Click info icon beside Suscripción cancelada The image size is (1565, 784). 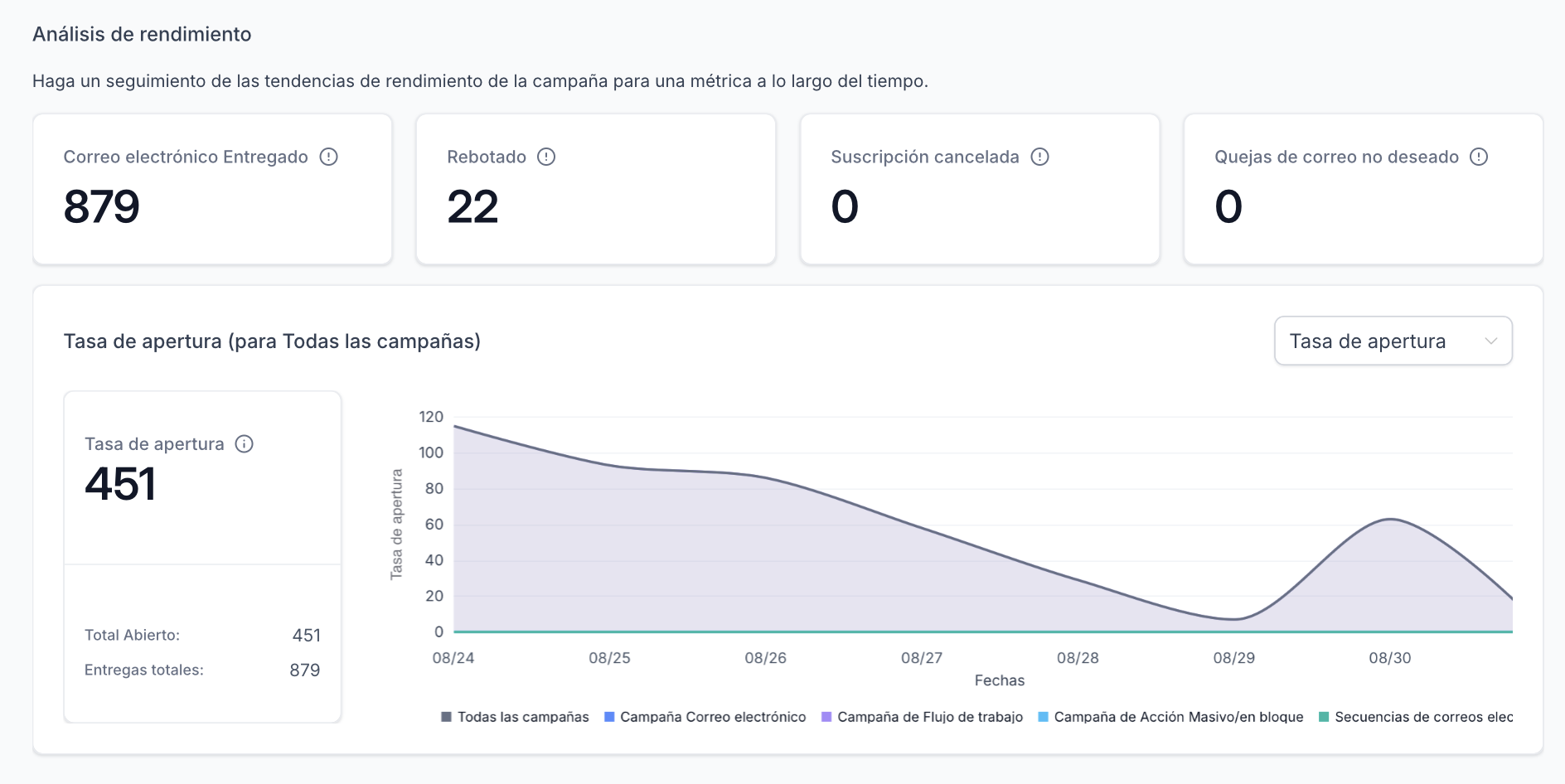point(1040,157)
